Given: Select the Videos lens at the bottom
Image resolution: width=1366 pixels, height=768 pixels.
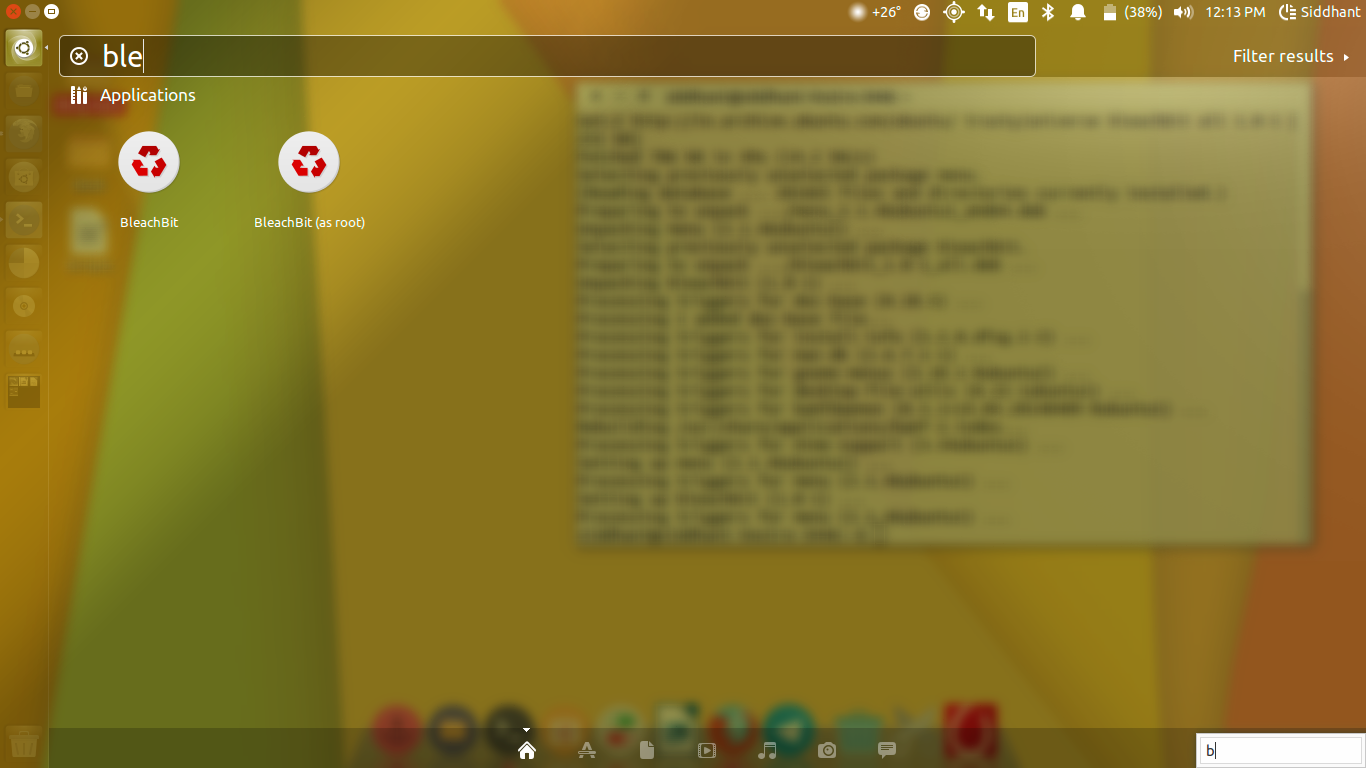Looking at the screenshot, I should point(707,750).
